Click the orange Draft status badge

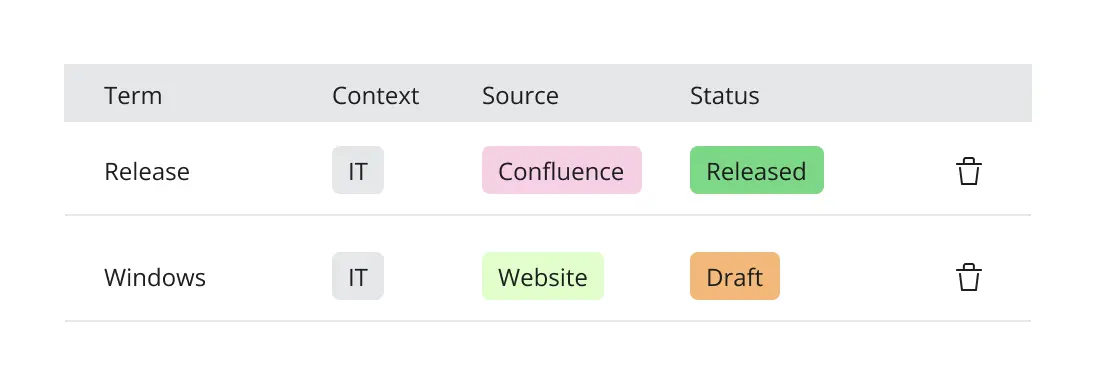point(735,276)
